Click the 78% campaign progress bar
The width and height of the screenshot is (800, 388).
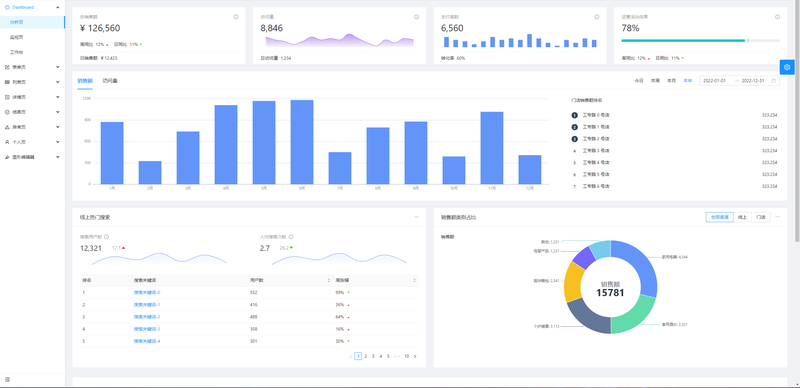click(x=701, y=40)
